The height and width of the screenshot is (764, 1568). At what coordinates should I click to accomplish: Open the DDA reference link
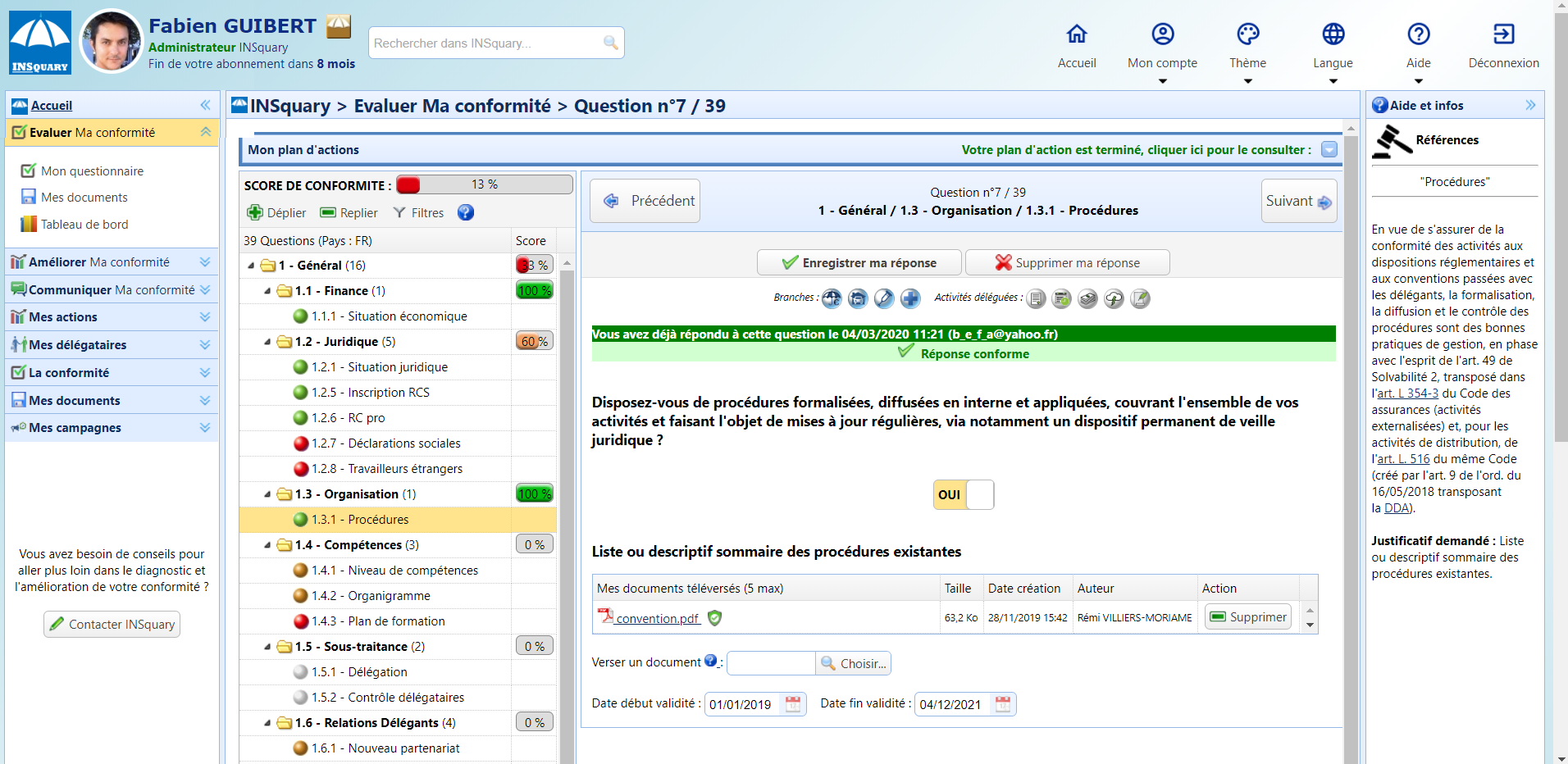tap(1397, 508)
